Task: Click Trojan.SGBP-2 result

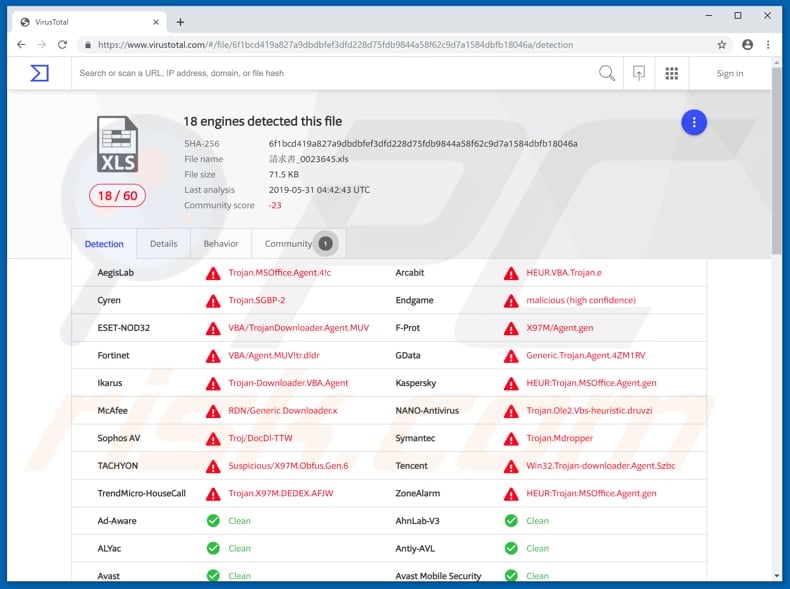Action: click(x=256, y=300)
